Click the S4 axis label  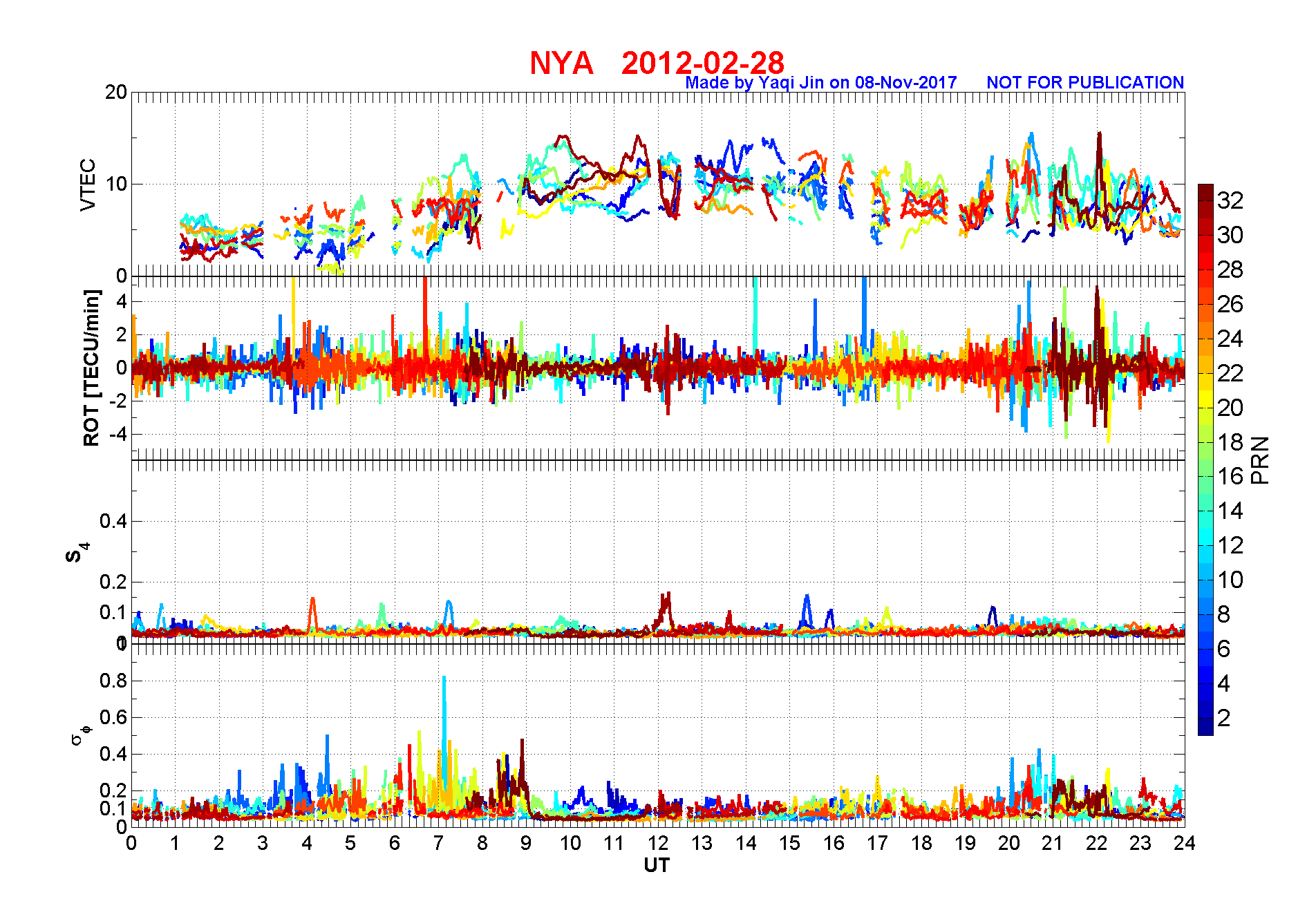(x=77, y=552)
